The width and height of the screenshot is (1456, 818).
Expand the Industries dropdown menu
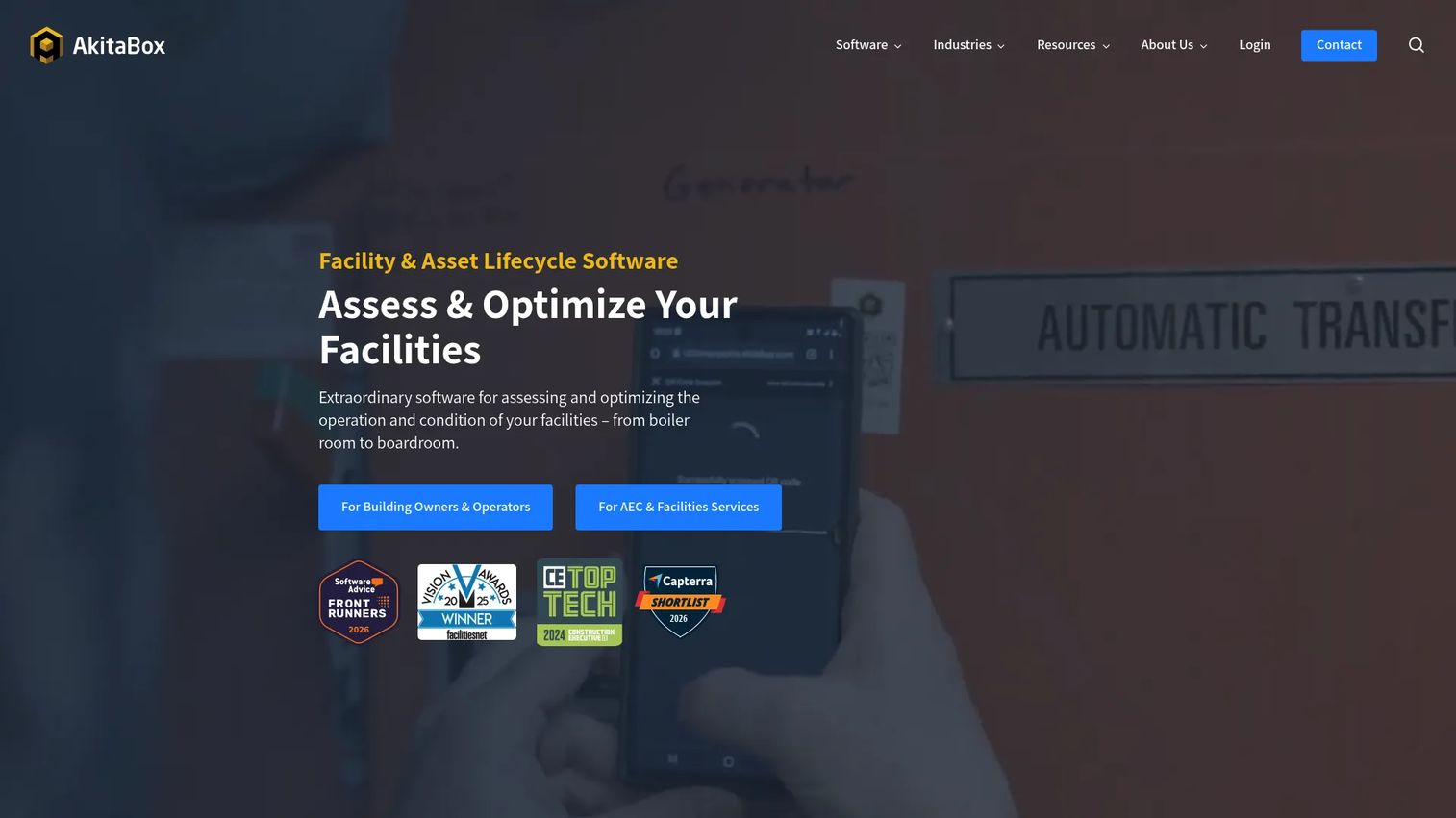(x=968, y=45)
